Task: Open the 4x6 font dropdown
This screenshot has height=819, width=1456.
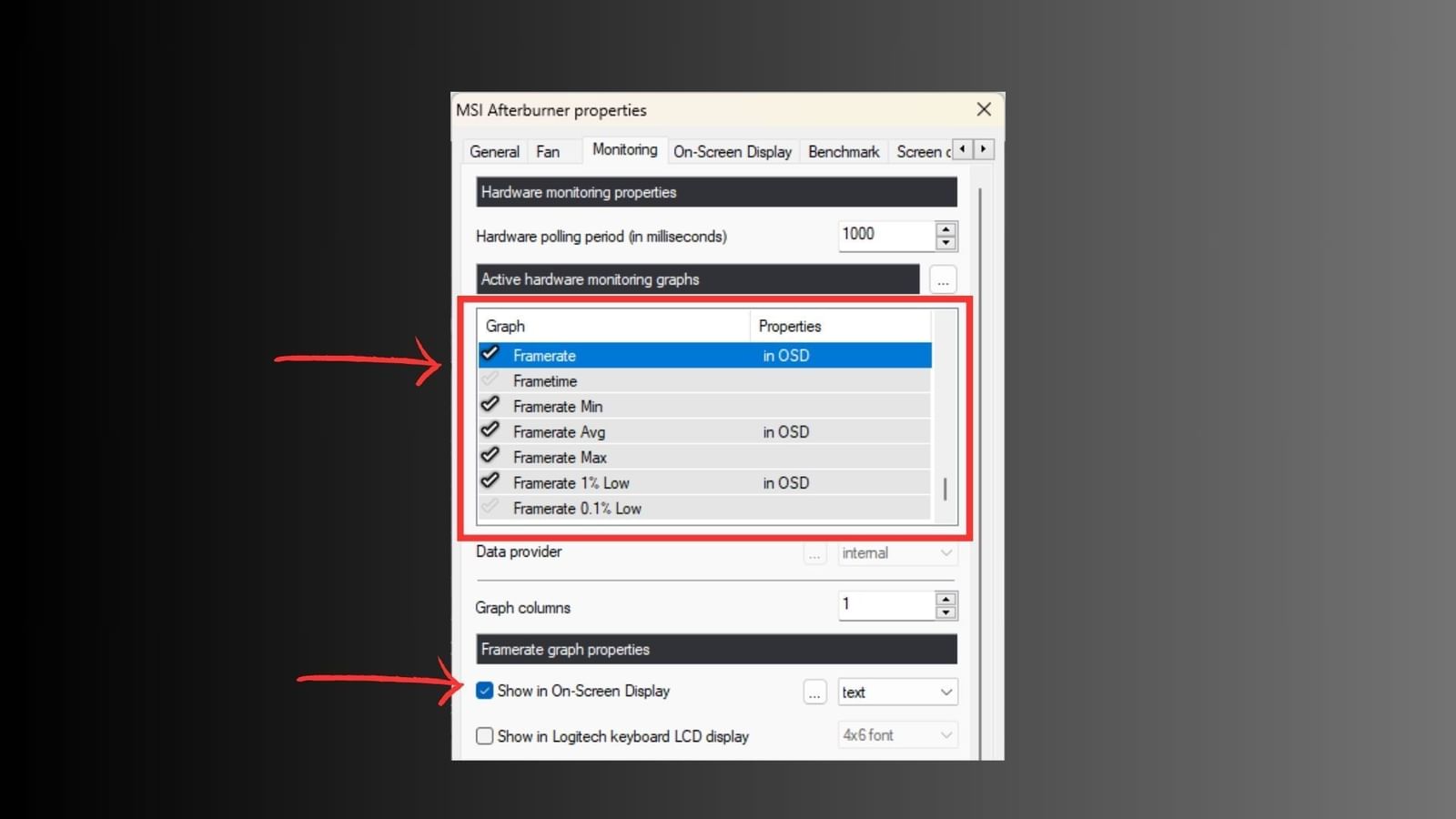Action: (x=897, y=734)
